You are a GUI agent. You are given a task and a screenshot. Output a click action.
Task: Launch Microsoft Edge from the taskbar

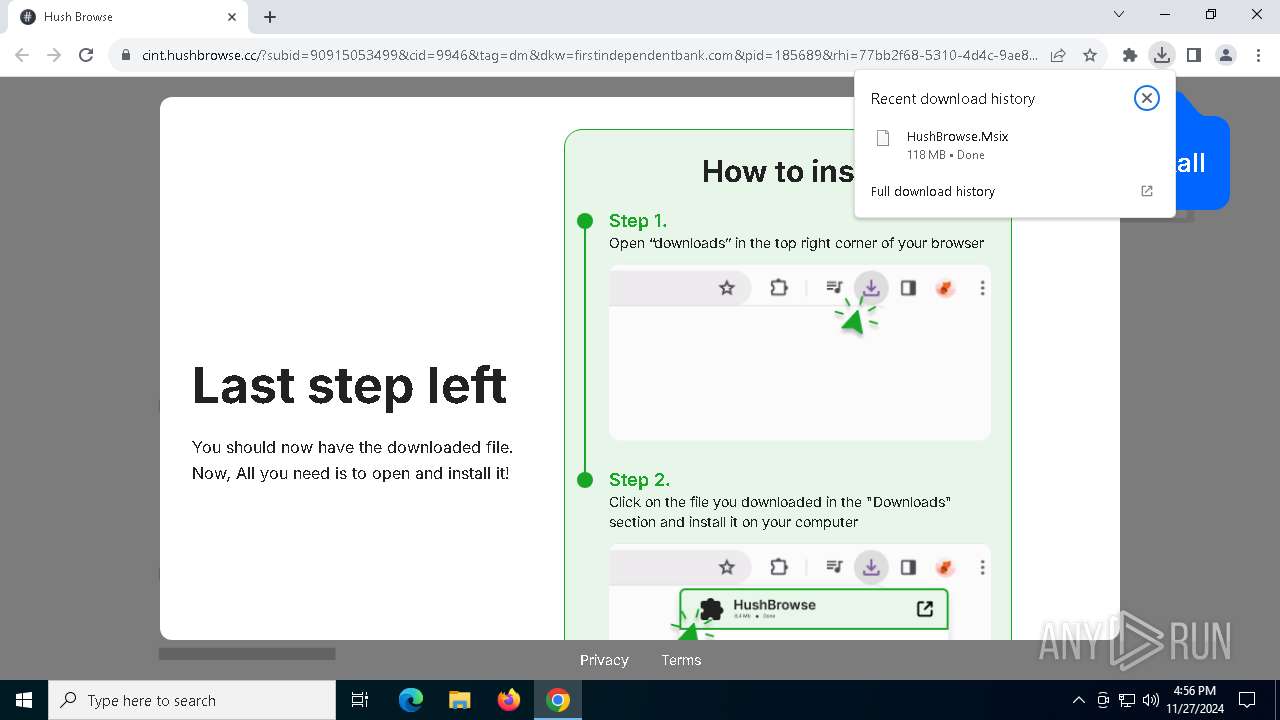tap(411, 700)
